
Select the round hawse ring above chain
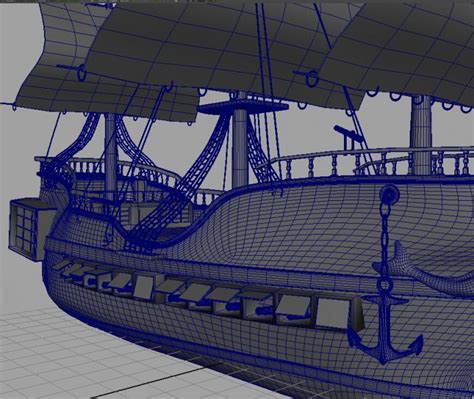[390, 194]
